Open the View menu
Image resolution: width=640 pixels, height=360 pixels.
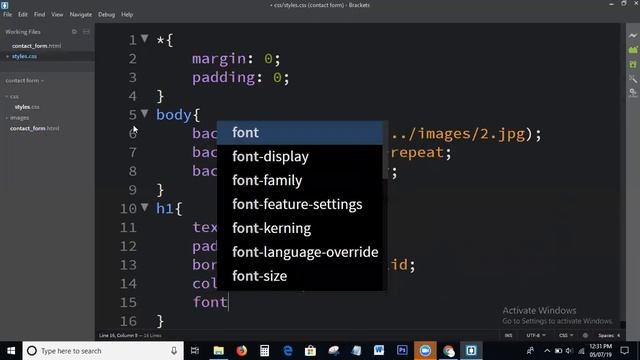click(57, 14)
